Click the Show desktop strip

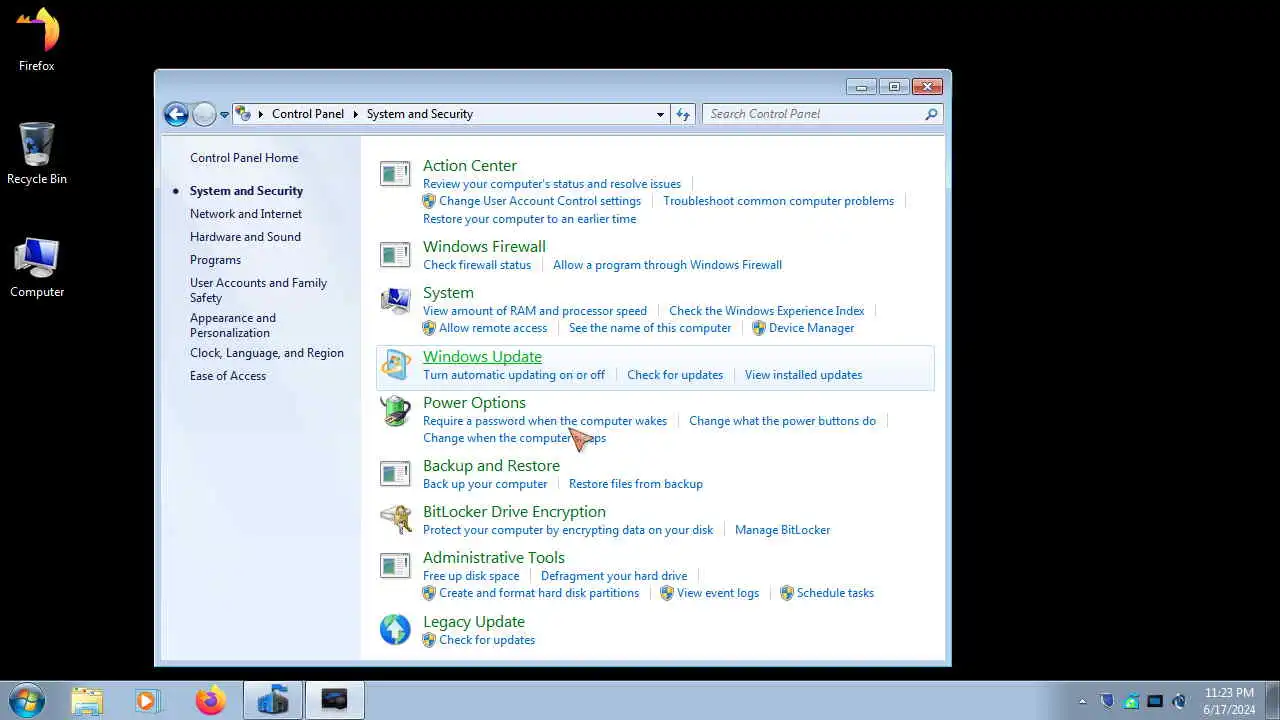(x=1272, y=701)
